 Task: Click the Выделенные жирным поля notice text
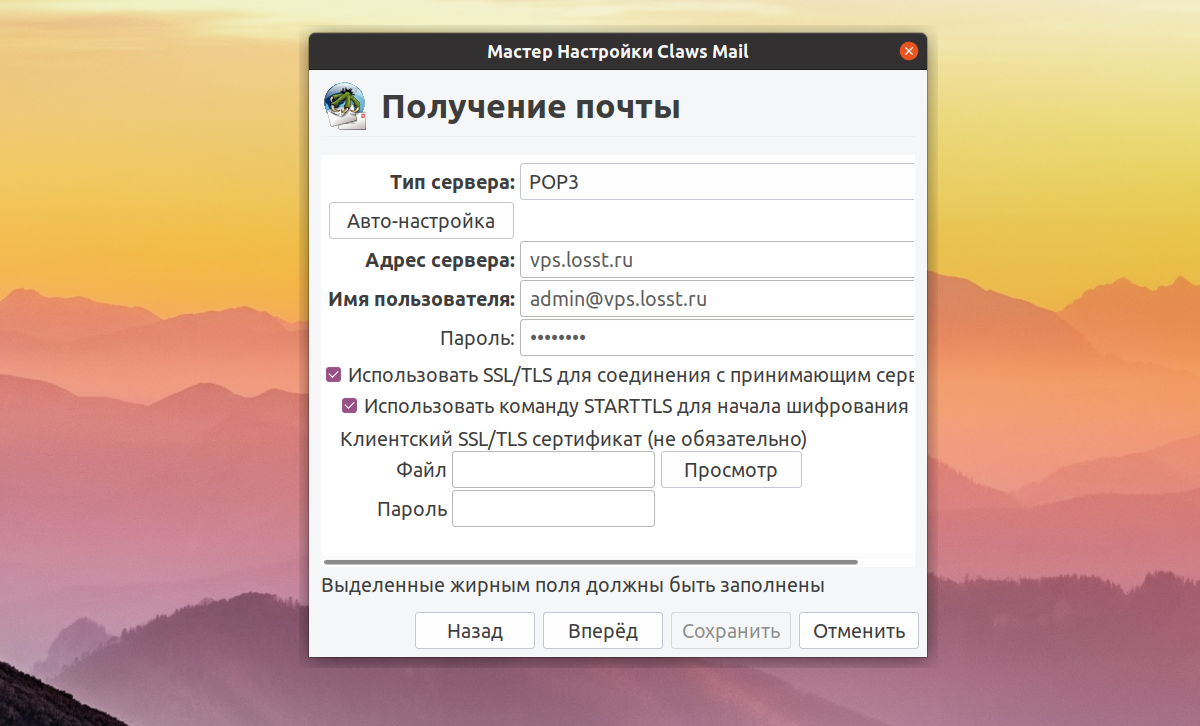pyautogui.click(x=573, y=584)
